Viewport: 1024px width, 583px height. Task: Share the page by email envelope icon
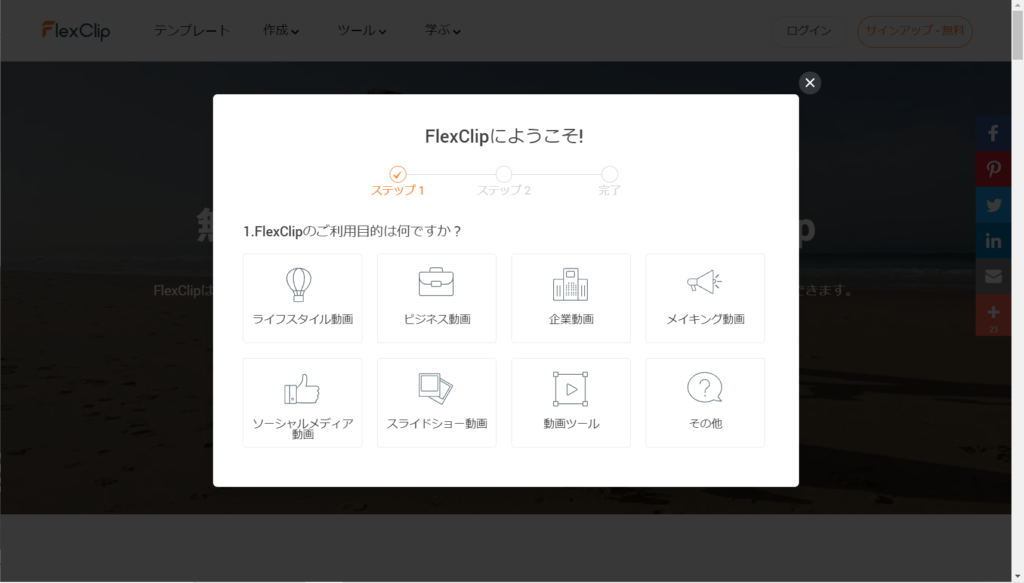[x=993, y=276]
